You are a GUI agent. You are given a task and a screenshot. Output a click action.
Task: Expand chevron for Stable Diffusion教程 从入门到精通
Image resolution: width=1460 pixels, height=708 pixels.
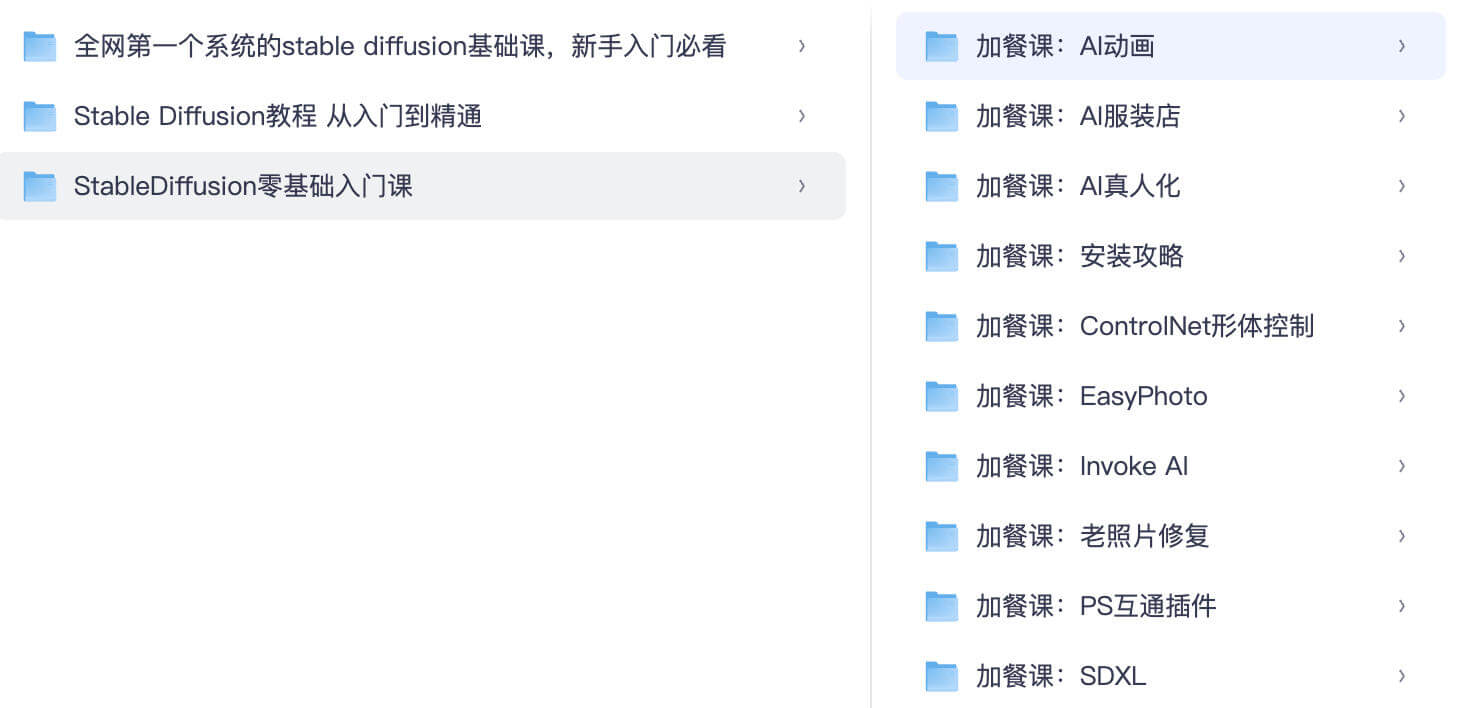(802, 116)
